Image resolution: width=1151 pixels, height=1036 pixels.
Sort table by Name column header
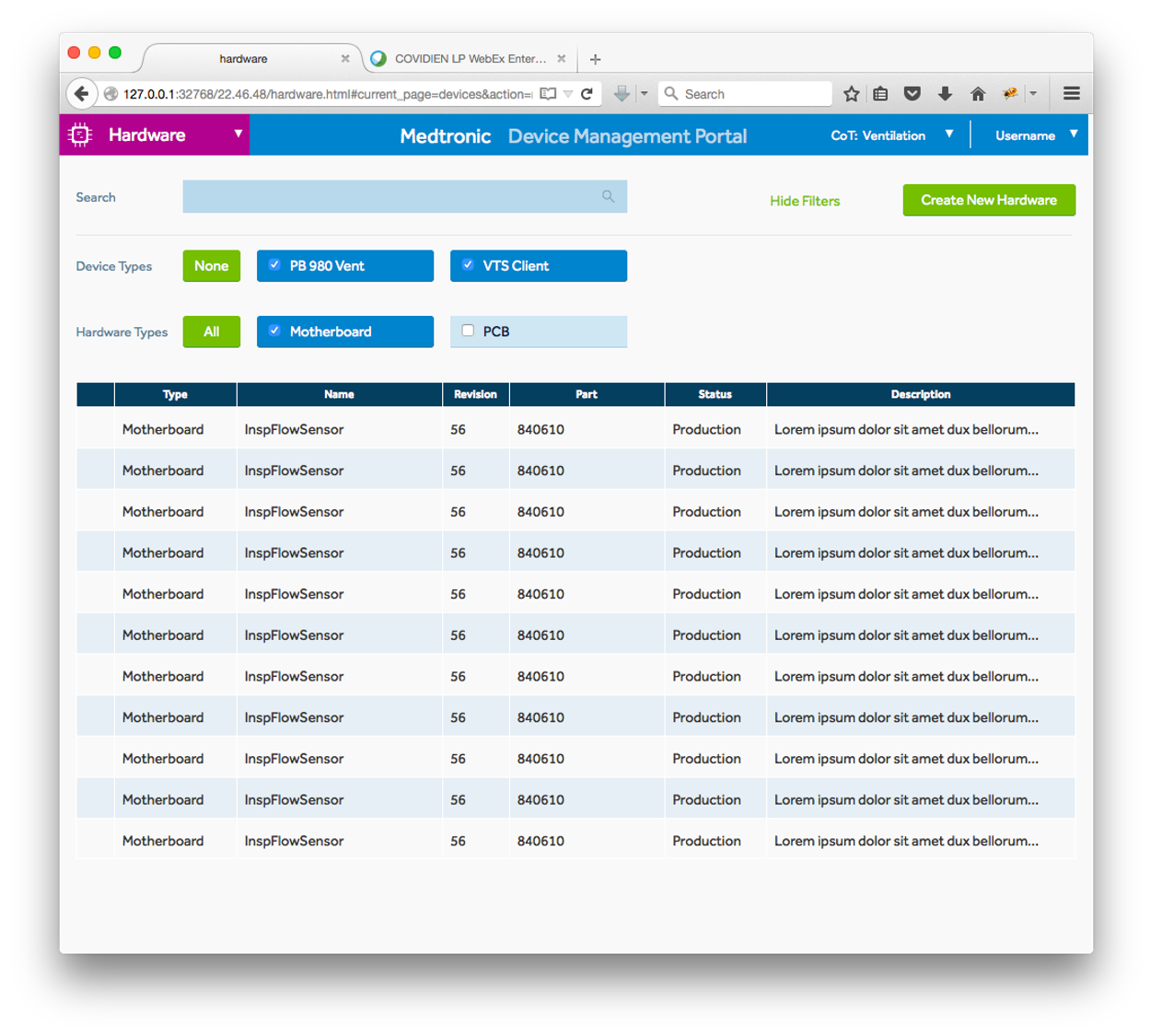(339, 394)
